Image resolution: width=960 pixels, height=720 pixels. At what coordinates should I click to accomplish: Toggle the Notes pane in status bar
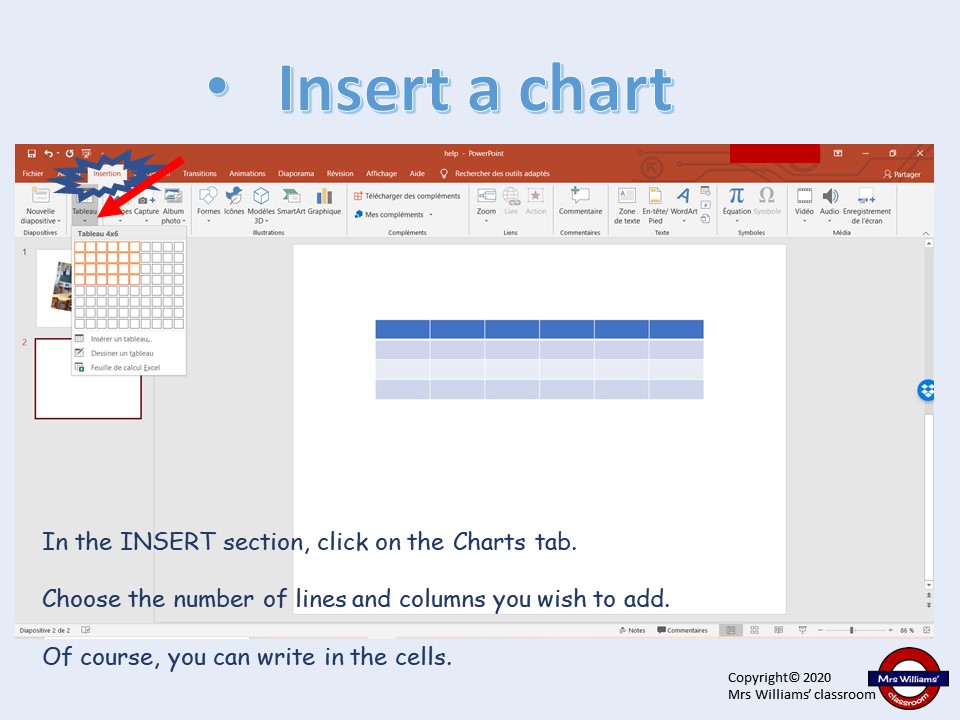coord(632,630)
